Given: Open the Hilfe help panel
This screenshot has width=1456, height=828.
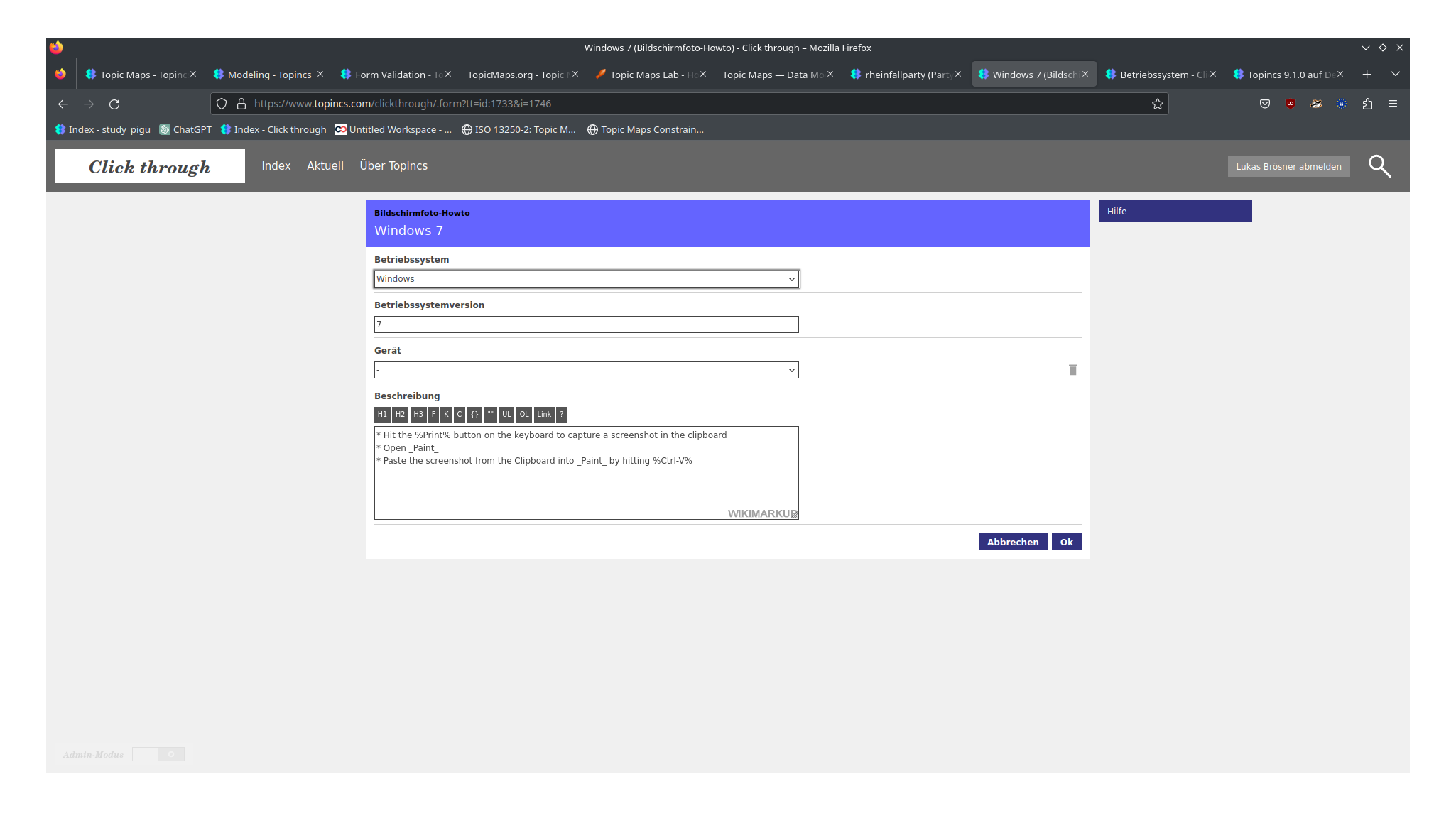Looking at the screenshot, I should pos(1175,211).
